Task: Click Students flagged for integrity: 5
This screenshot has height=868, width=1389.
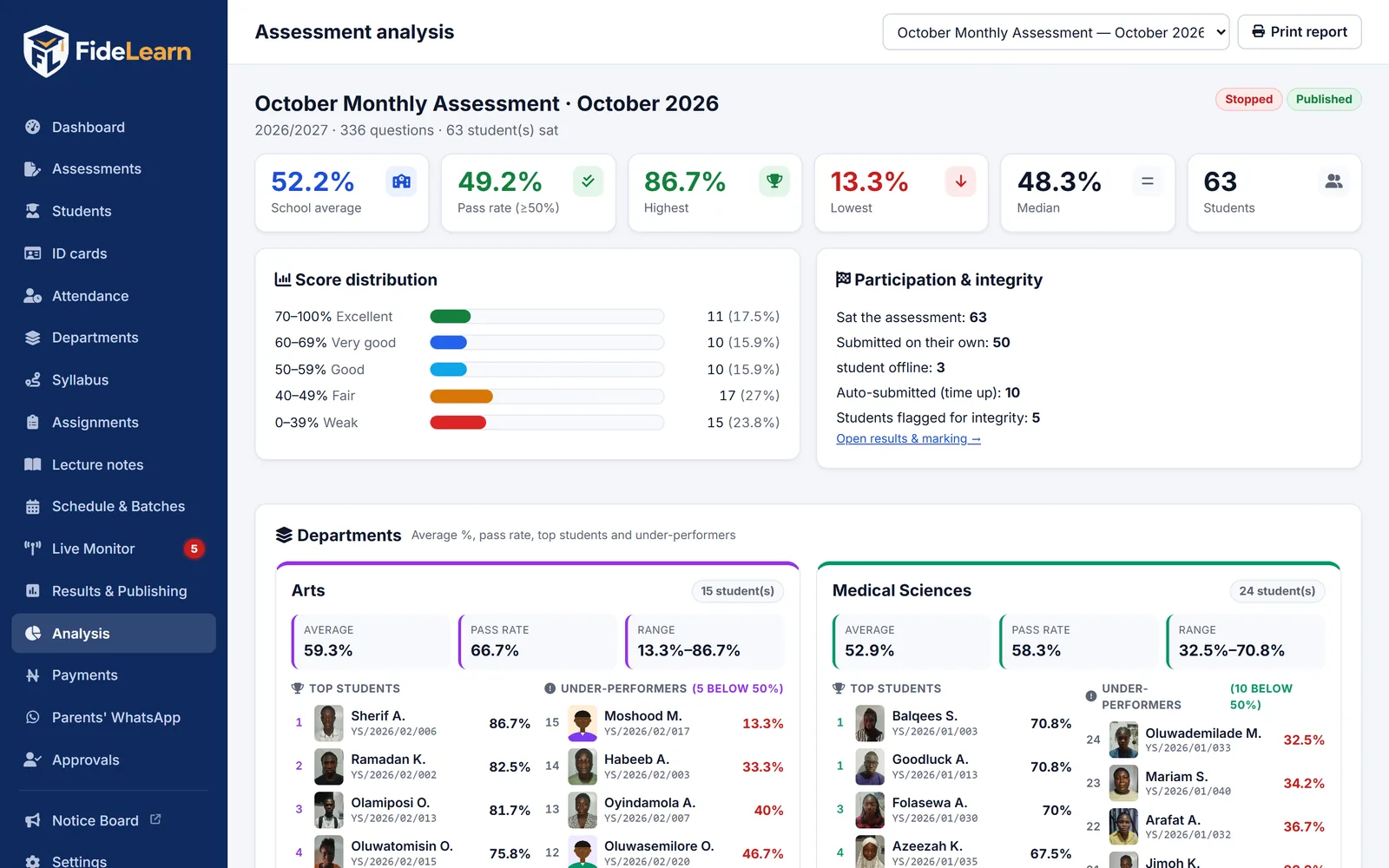Action: pos(938,418)
